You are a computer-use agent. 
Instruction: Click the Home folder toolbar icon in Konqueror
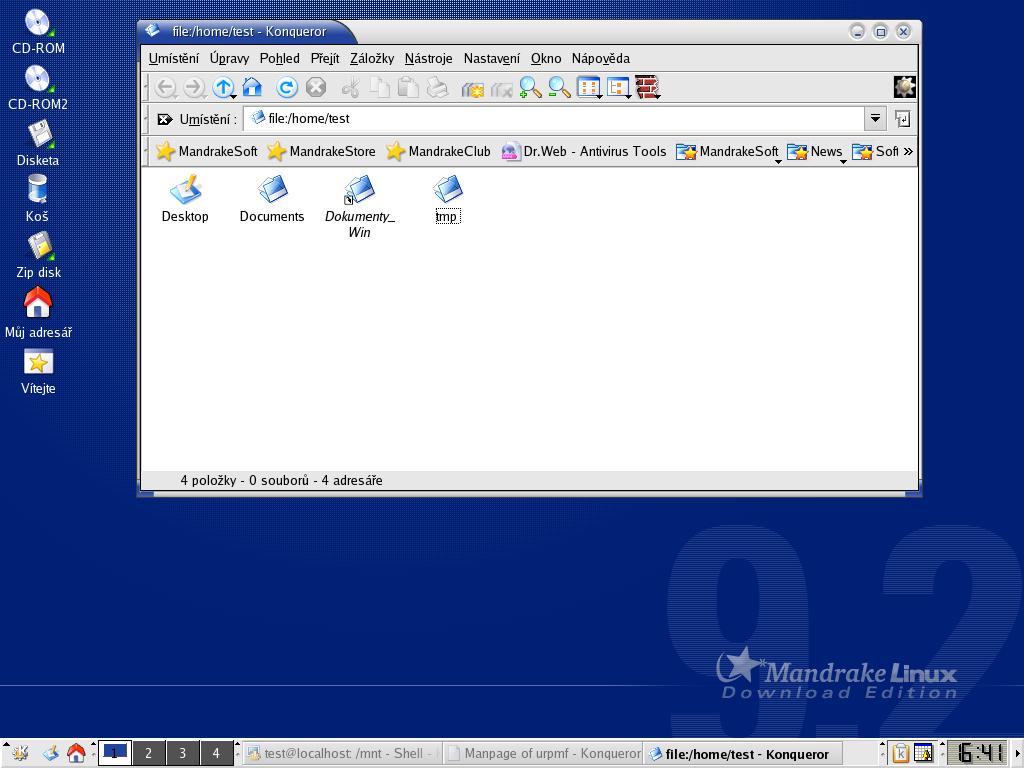252,87
